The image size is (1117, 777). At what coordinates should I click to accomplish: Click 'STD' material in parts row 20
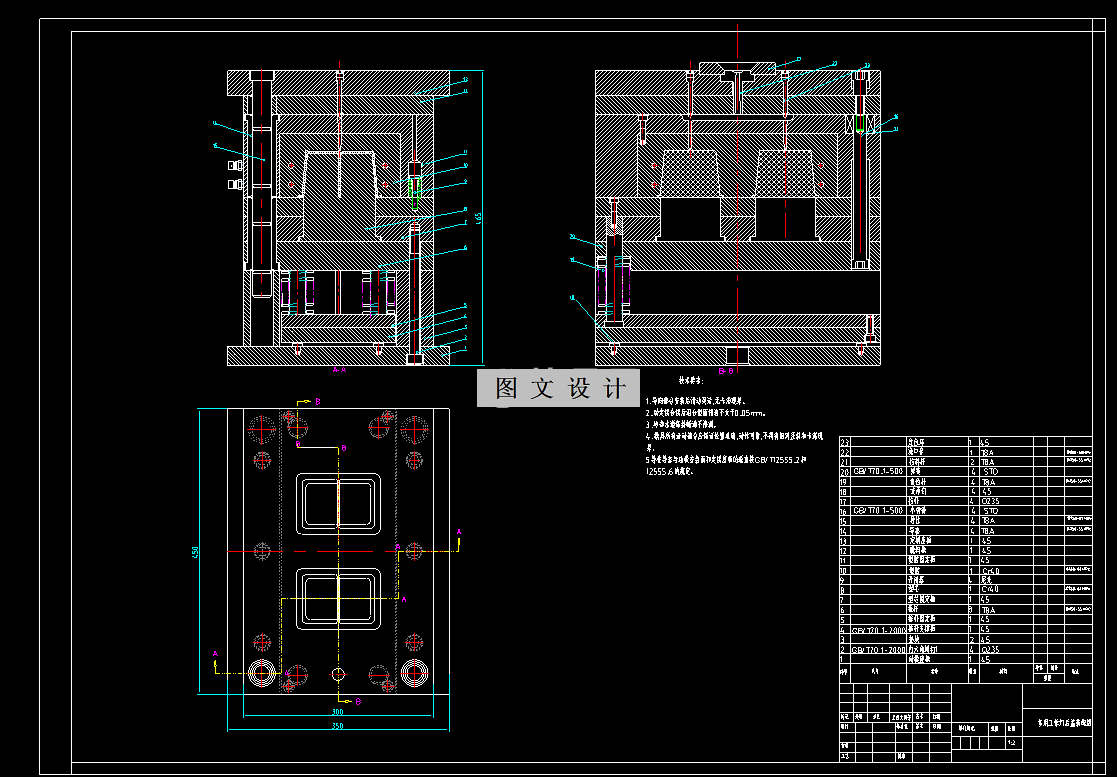click(990, 471)
